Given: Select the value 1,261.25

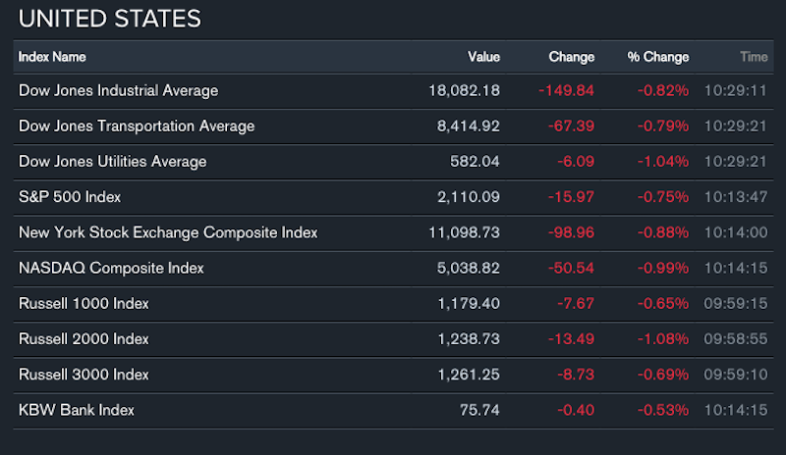Looking at the screenshot, I should pos(468,375).
